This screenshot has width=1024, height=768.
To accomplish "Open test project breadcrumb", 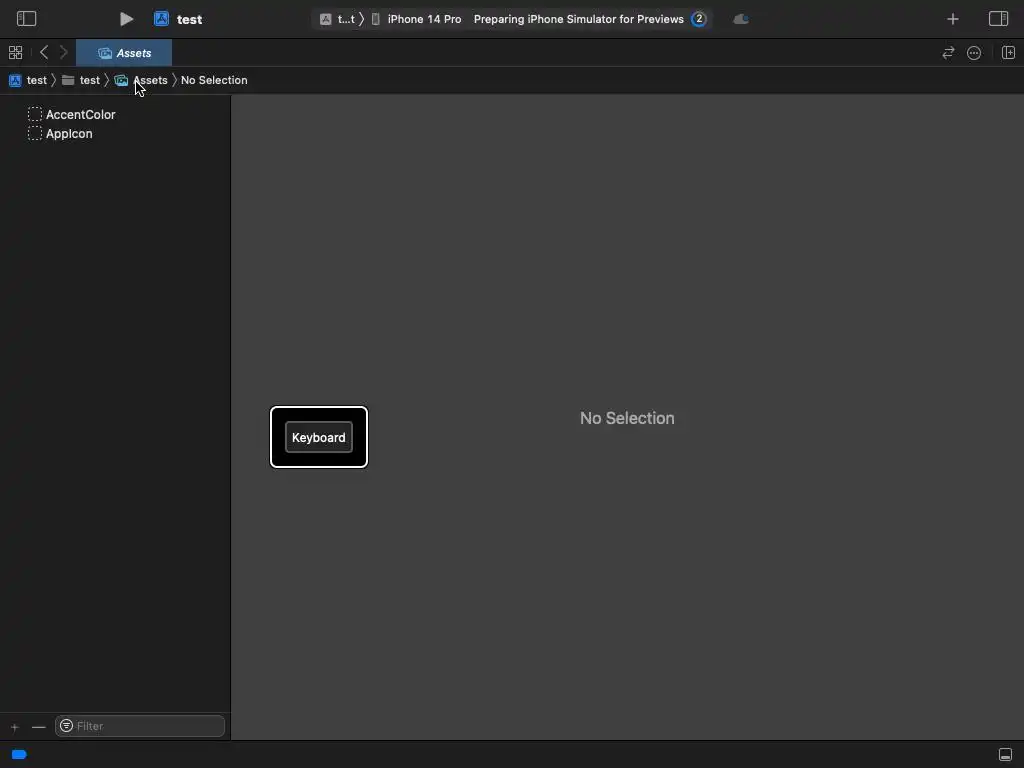I will click(28, 80).
